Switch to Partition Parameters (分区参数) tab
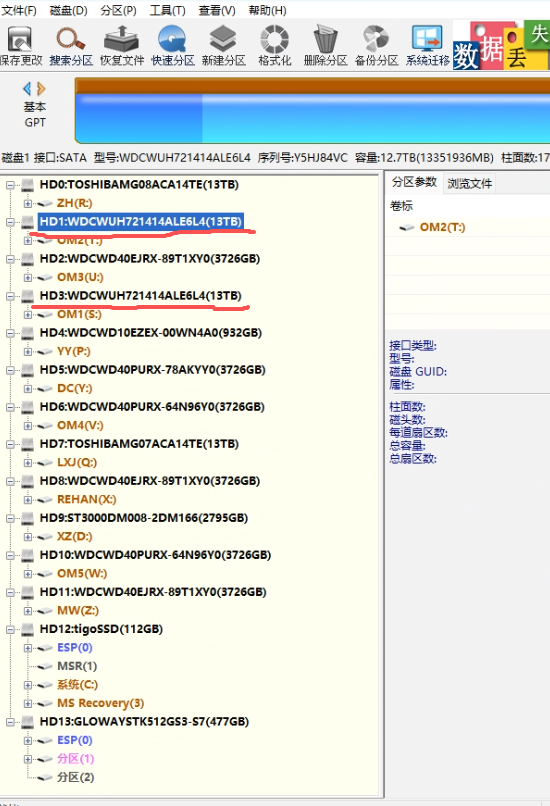This screenshot has height=806, width=550. pos(414,182)
